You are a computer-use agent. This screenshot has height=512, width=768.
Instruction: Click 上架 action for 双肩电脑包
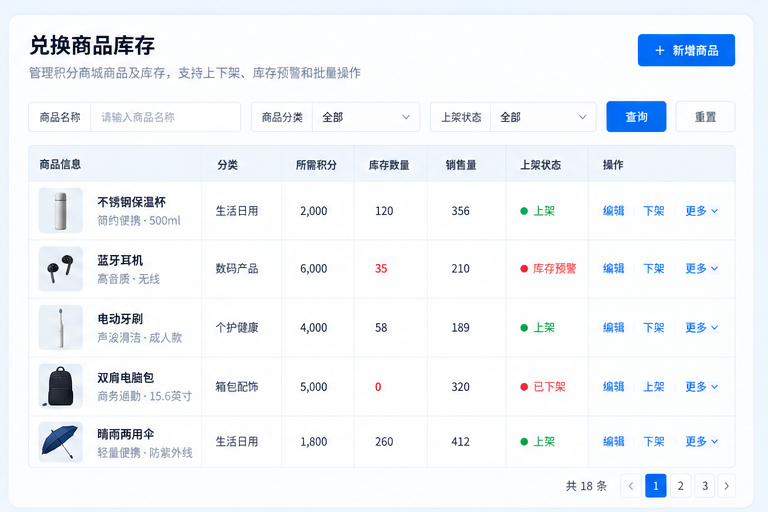click(x=653, y=387)
